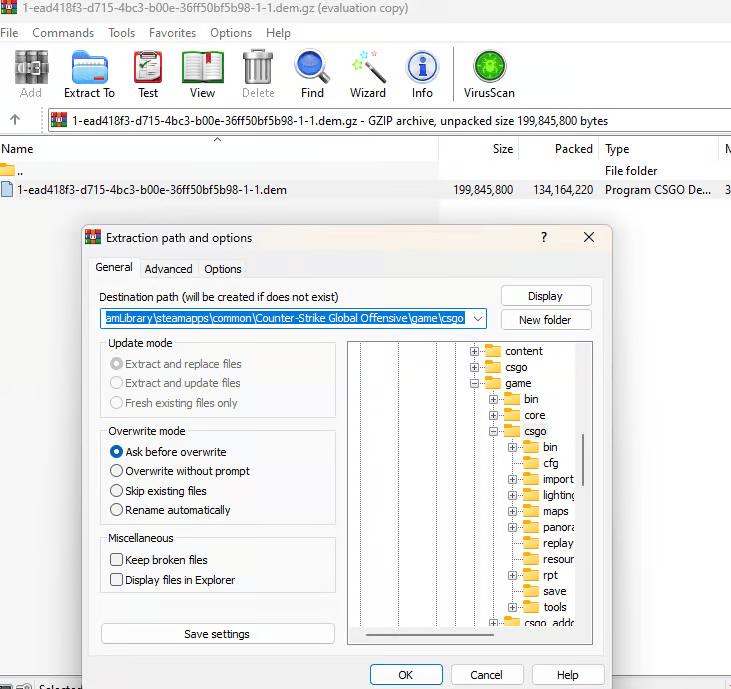Collapse the csgo node under game
The height and width of the screenshot is (689, 731).
493,431
